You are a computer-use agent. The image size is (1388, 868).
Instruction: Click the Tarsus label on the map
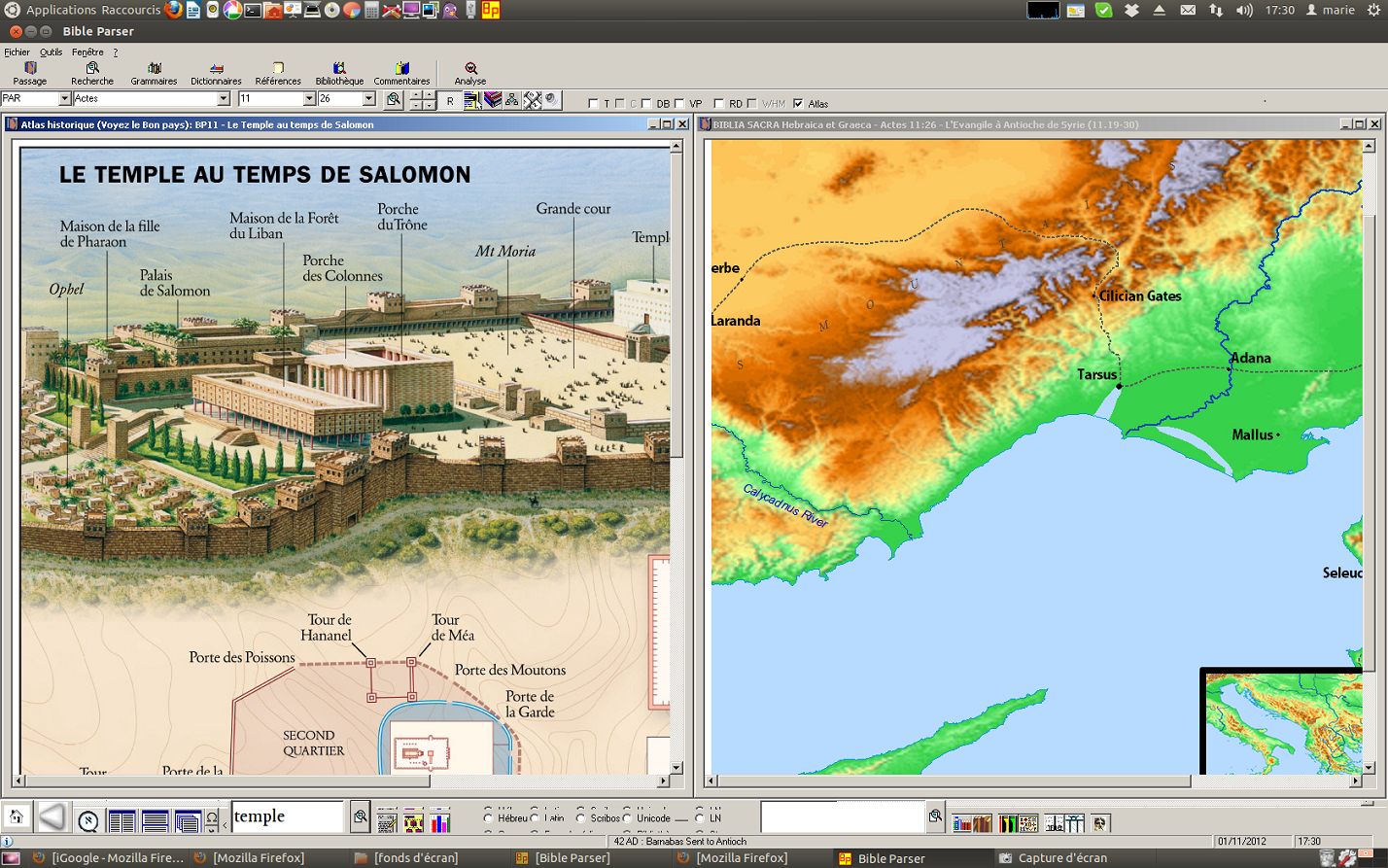(x=1096, y=375)
